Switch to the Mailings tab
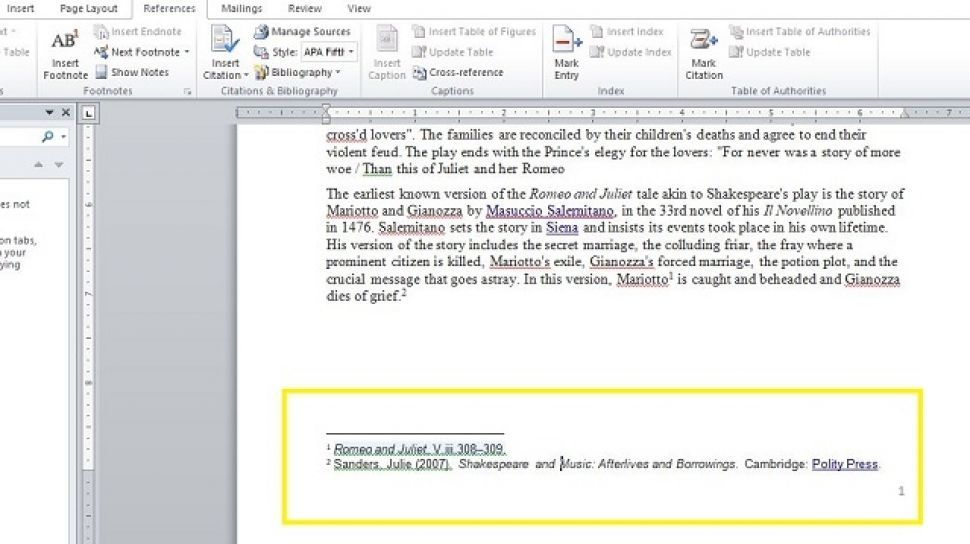The height and width of the screenshot is (544, 970). point(241,9)
